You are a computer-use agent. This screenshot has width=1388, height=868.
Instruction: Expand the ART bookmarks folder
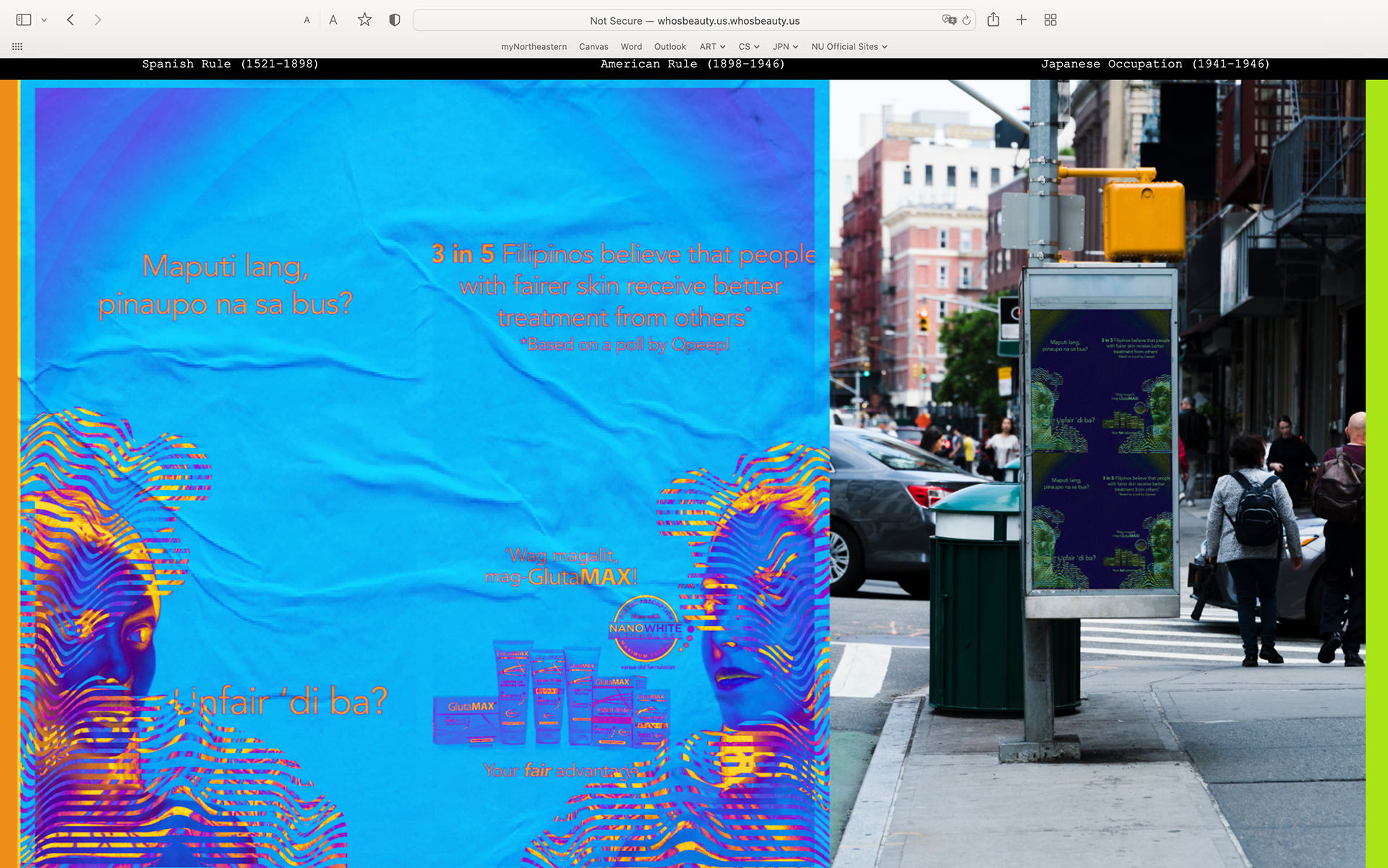pyautogui.click(x=712, y=46)
